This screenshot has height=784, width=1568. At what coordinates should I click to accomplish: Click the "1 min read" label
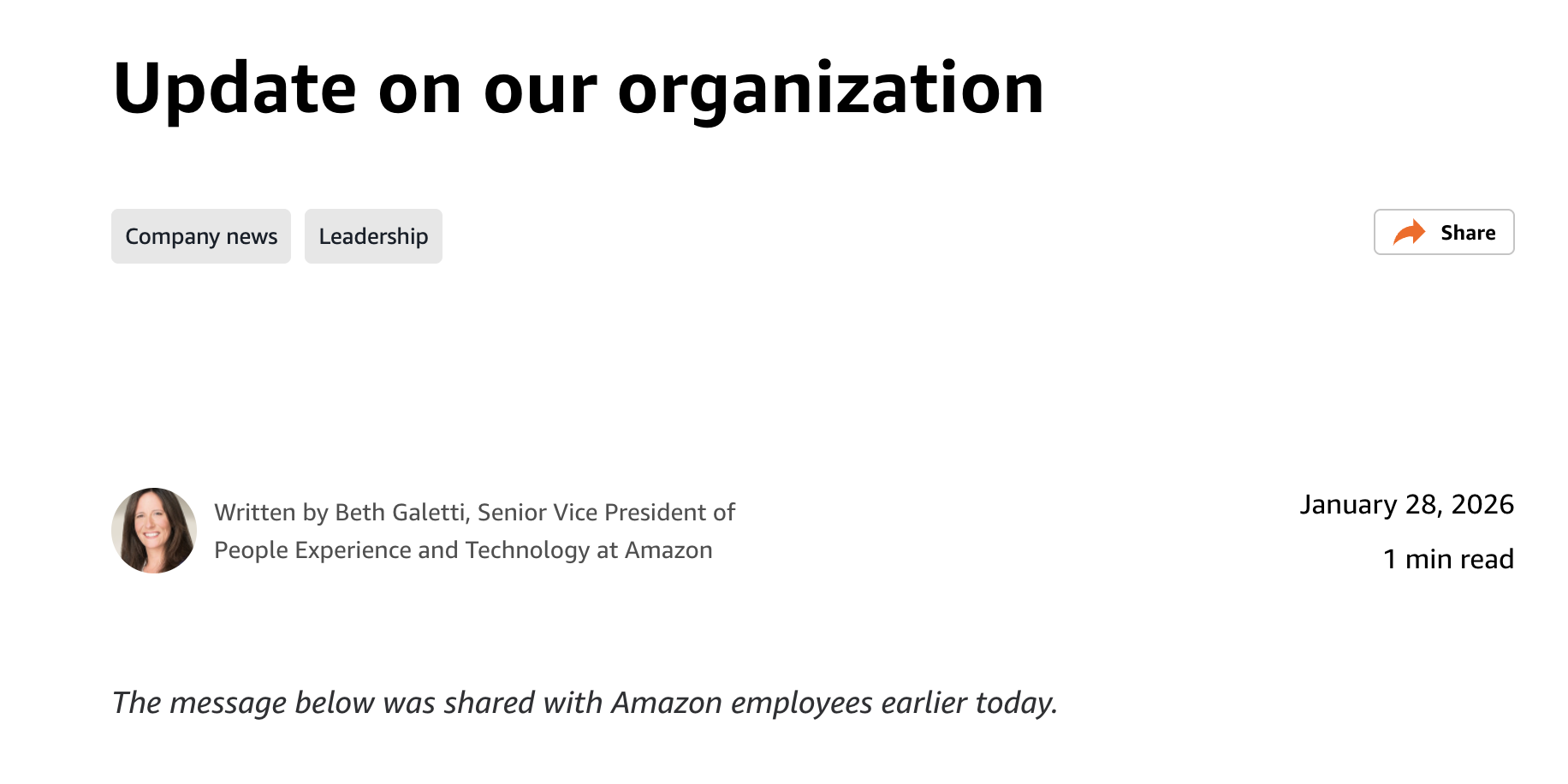point(1448,559)
